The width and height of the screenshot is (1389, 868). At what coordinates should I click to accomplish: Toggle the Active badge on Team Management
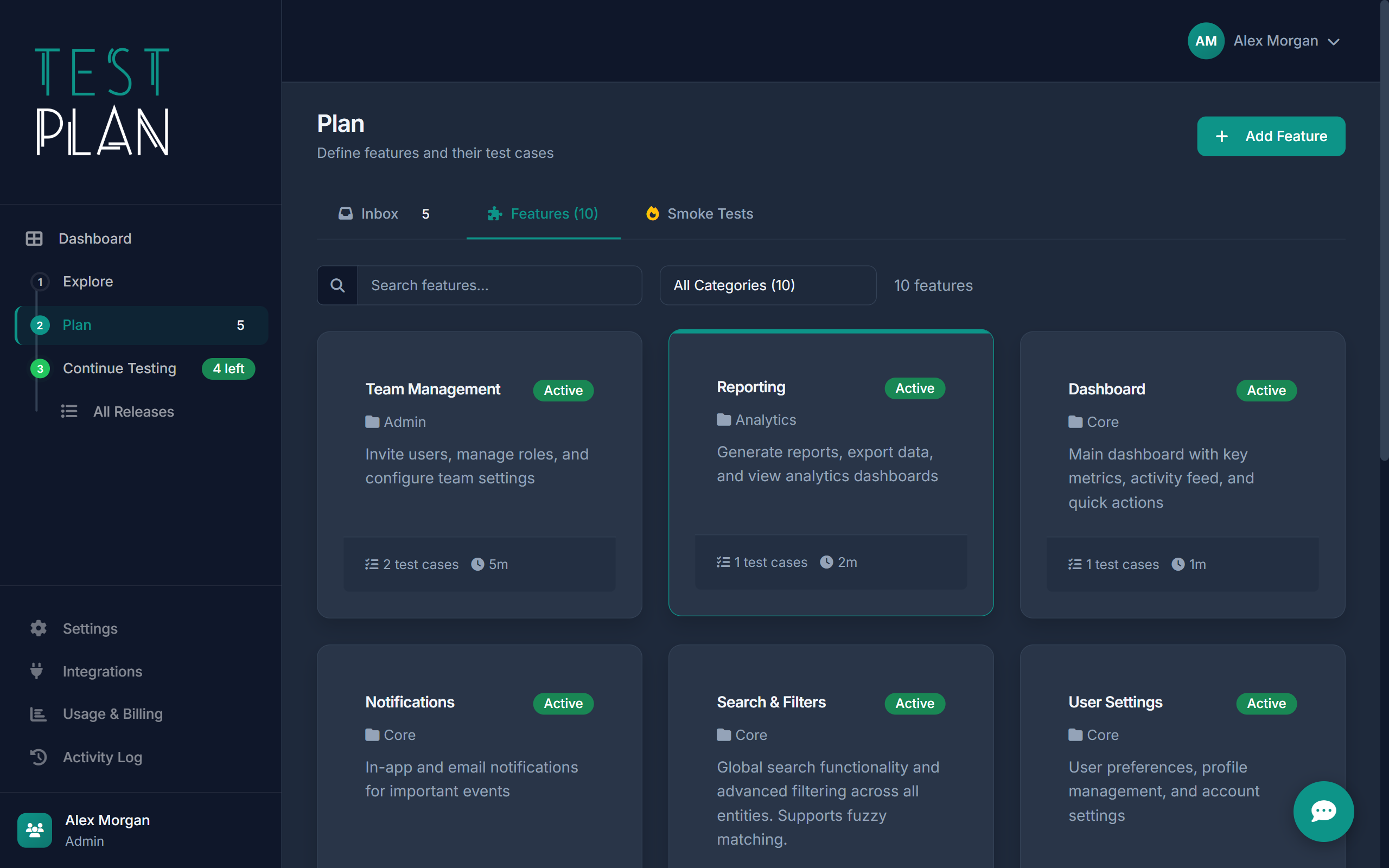(563, 390)
